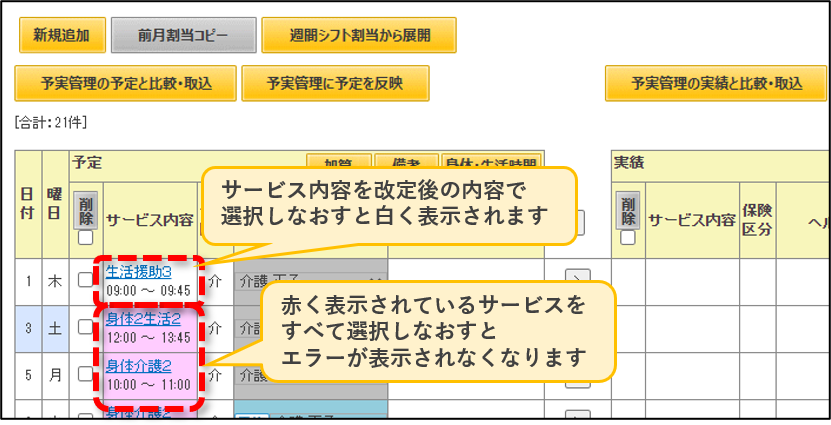Click the 予定 削除 button
Image resolution: width=831 pixels, height=425 pixels.
coord(85,210)
